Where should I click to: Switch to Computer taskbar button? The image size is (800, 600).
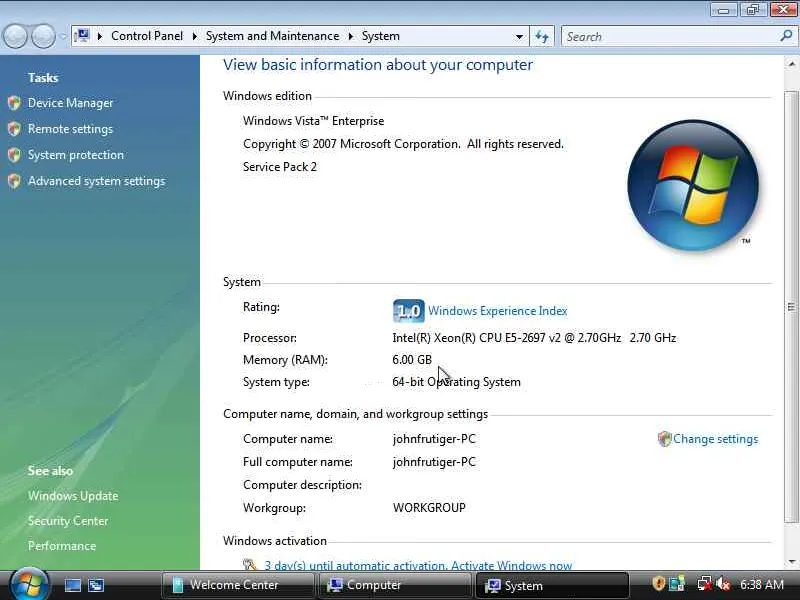(x=394, y=585)
